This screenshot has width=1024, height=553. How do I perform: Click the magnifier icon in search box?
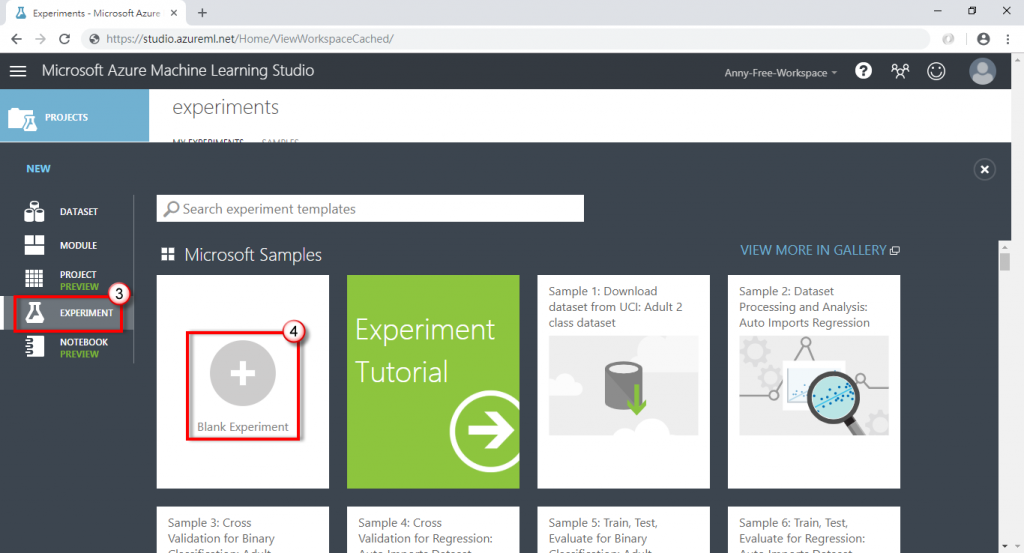pyautogui.click(x=172, y=208)
